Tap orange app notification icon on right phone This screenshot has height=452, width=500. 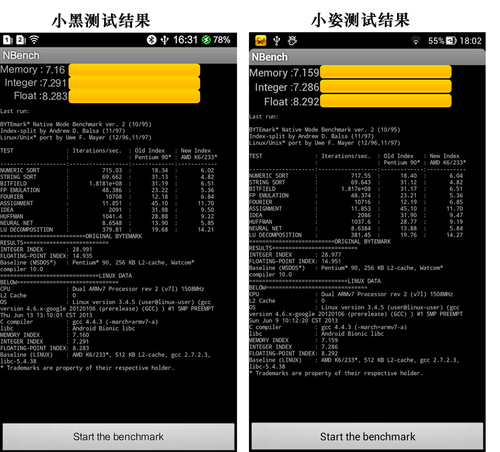(x=261, y=41)
